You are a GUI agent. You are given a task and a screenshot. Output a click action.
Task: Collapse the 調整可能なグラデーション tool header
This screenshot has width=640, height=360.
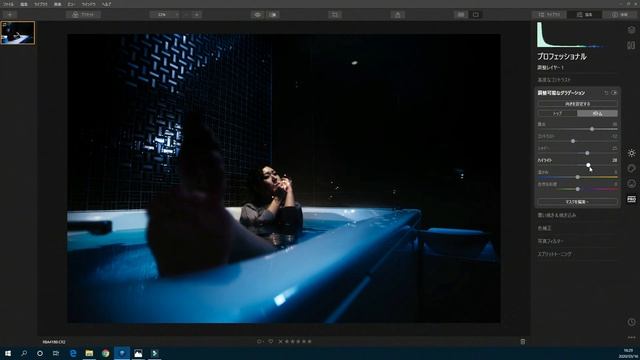(562, 93)
